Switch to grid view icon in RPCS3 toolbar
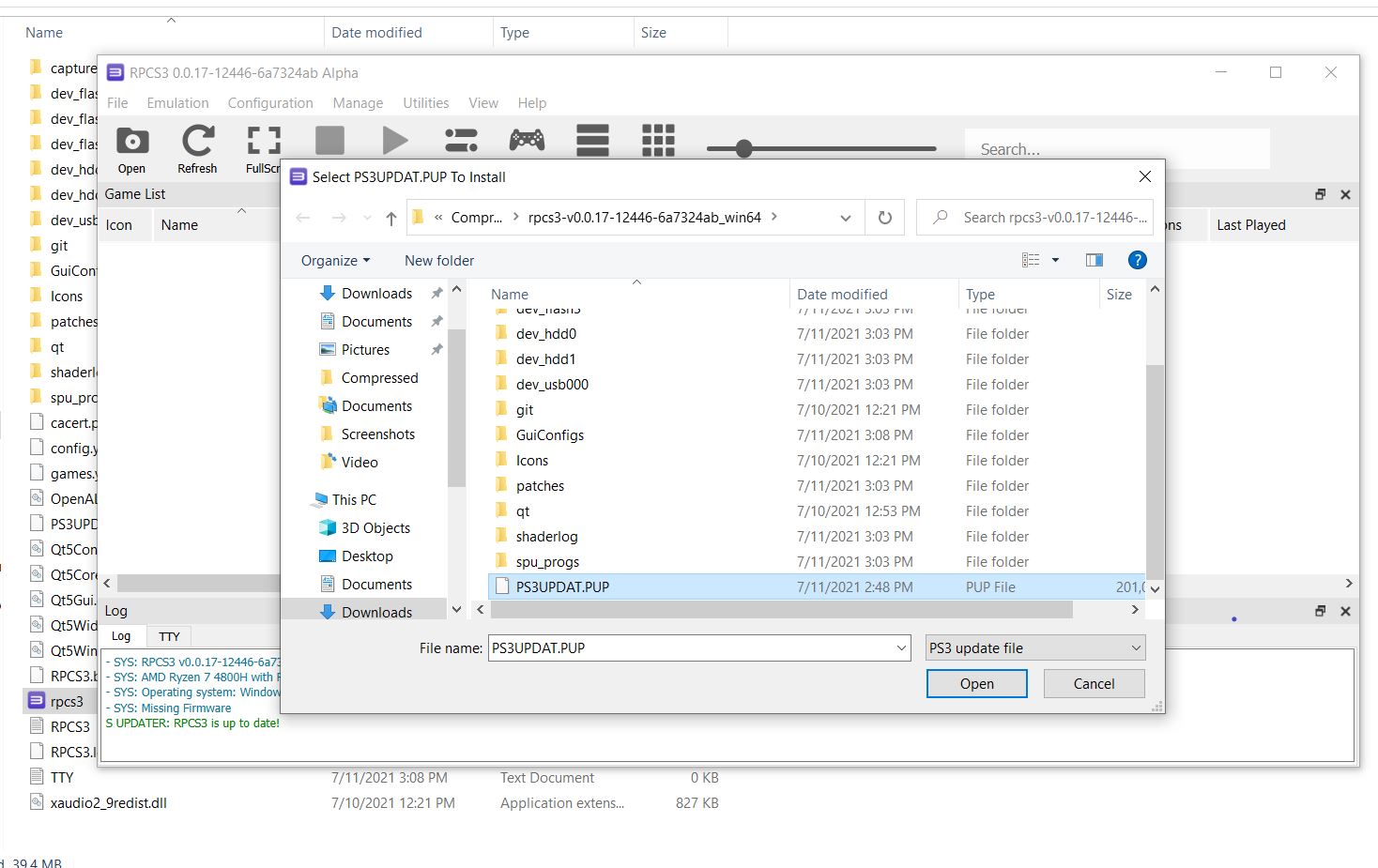Screen dimensions: 1378x868 [658, 141]
